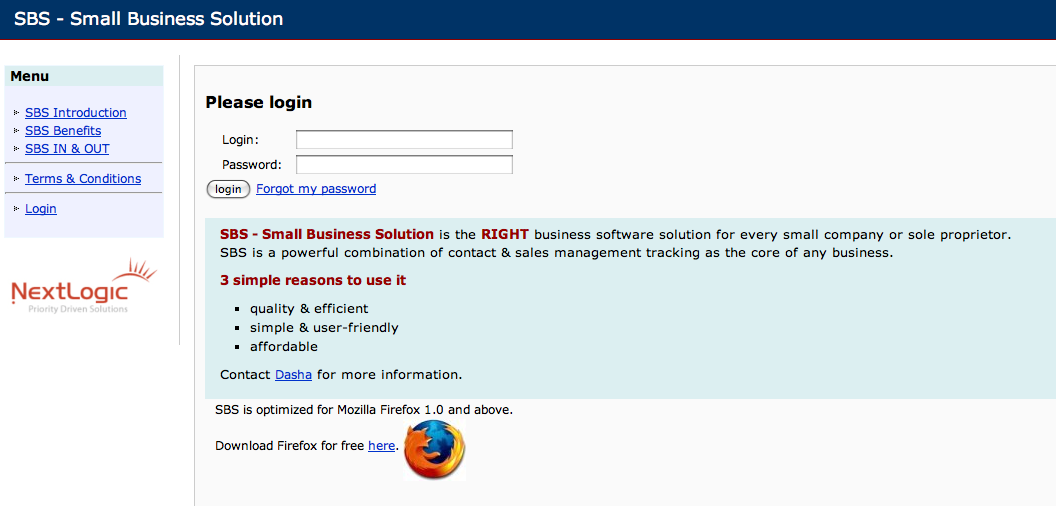The width and height of the screenshot is (1056, 506).
Task: Focus the Password text field
Action: click(x=404, y=164)
